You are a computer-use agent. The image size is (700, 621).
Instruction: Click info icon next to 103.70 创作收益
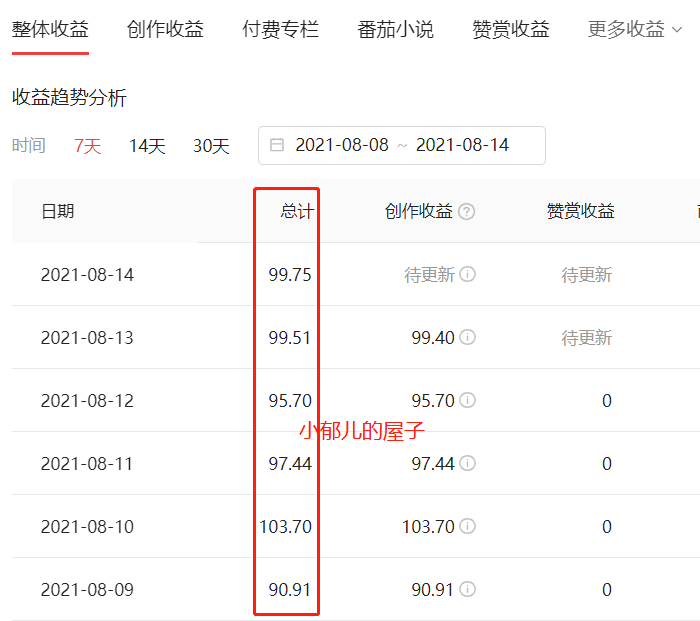click(x=467, y=526)
